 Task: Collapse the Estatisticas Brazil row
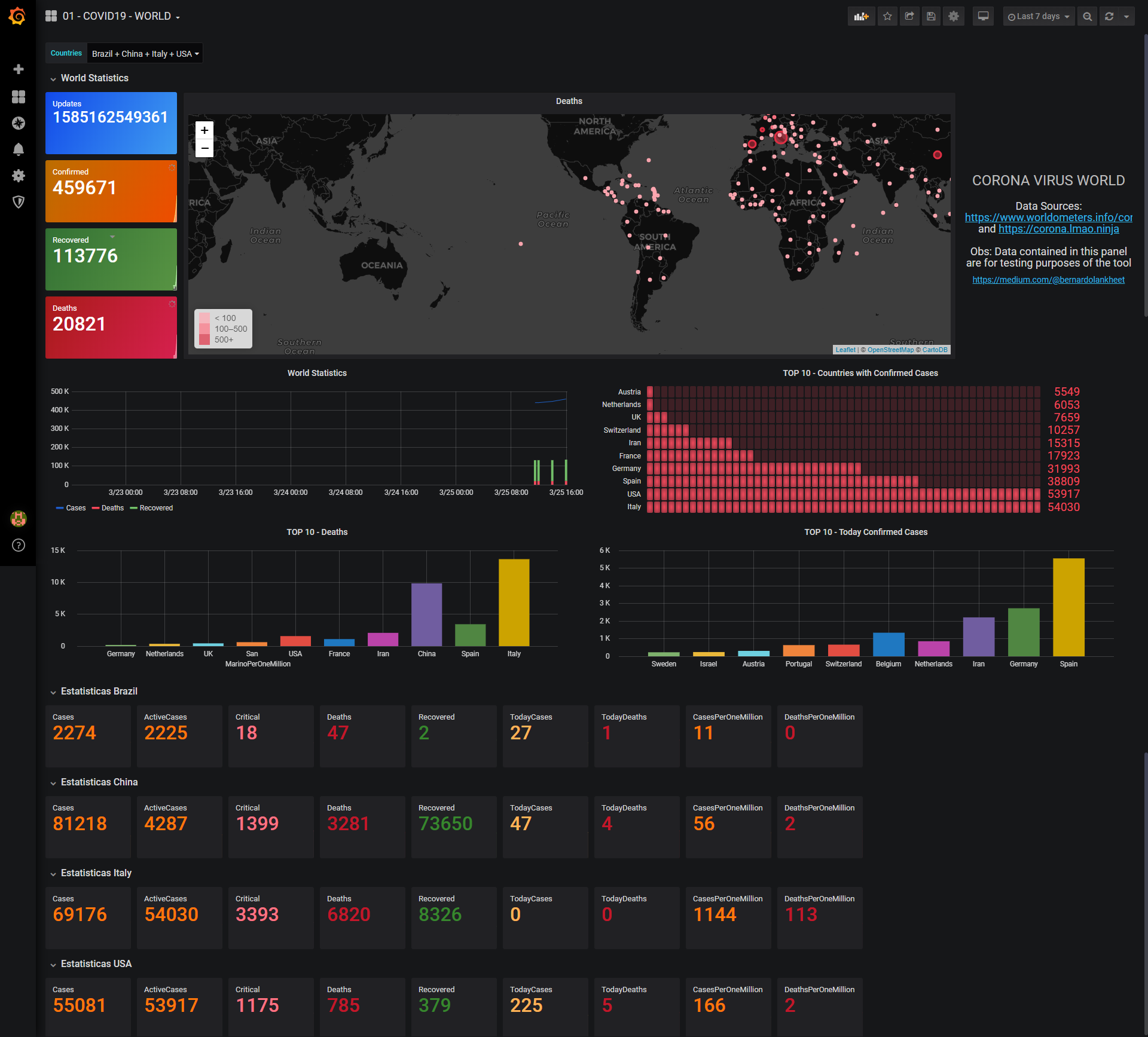tap(99, 692)
